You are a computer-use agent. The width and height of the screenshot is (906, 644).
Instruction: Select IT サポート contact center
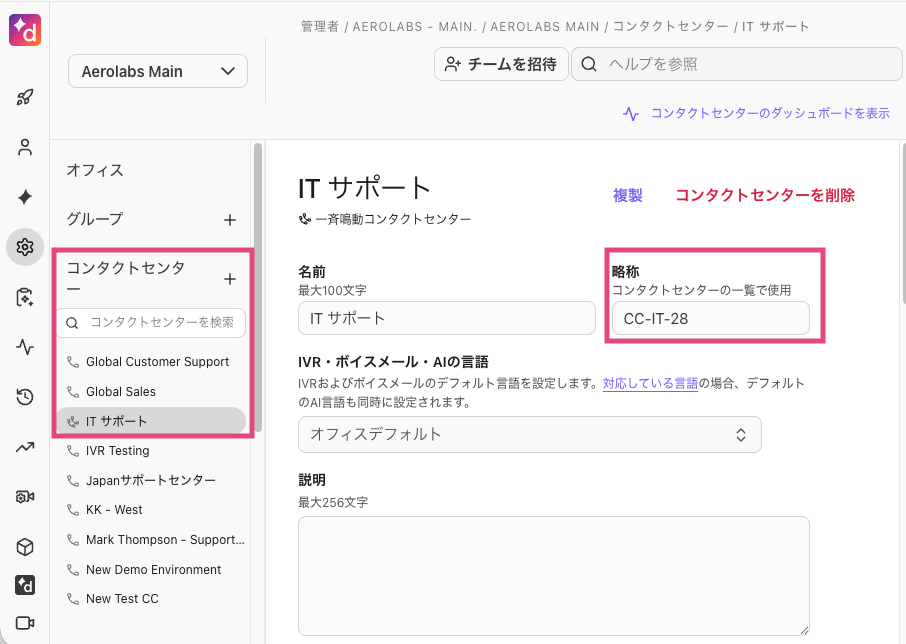pos(151,421)
